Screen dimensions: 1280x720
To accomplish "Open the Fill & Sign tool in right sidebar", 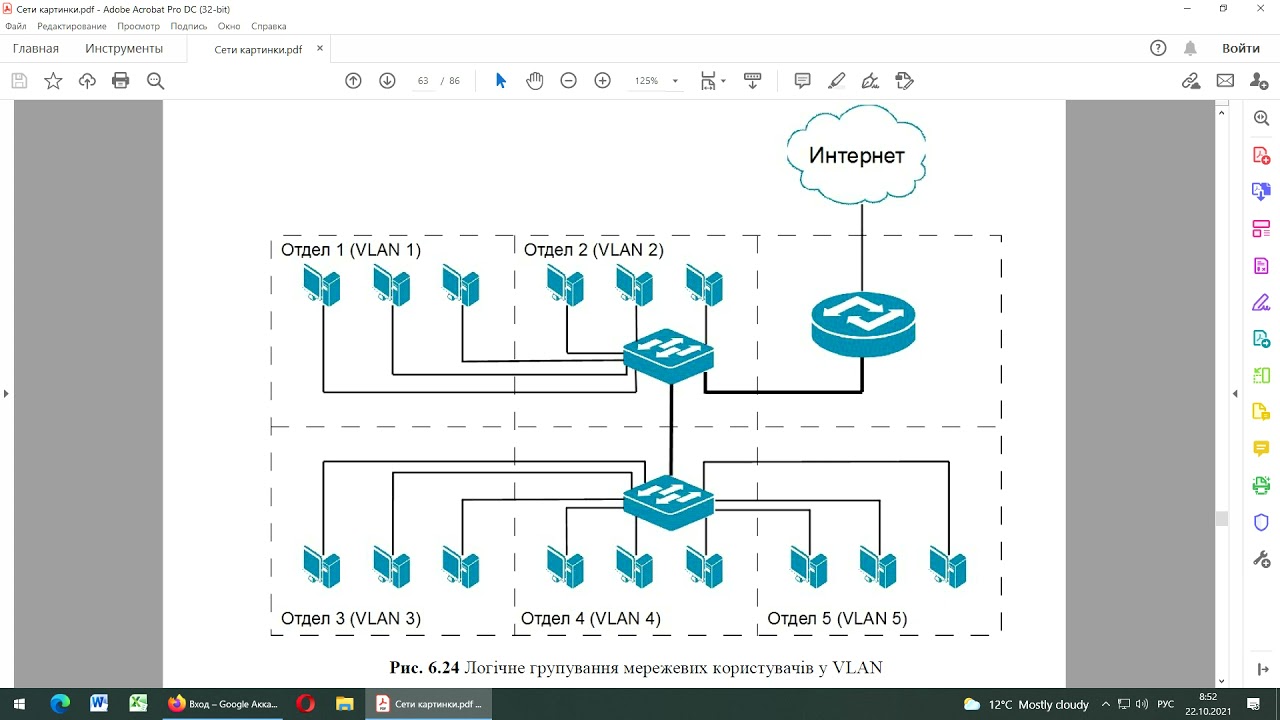I will (1261, 302).
